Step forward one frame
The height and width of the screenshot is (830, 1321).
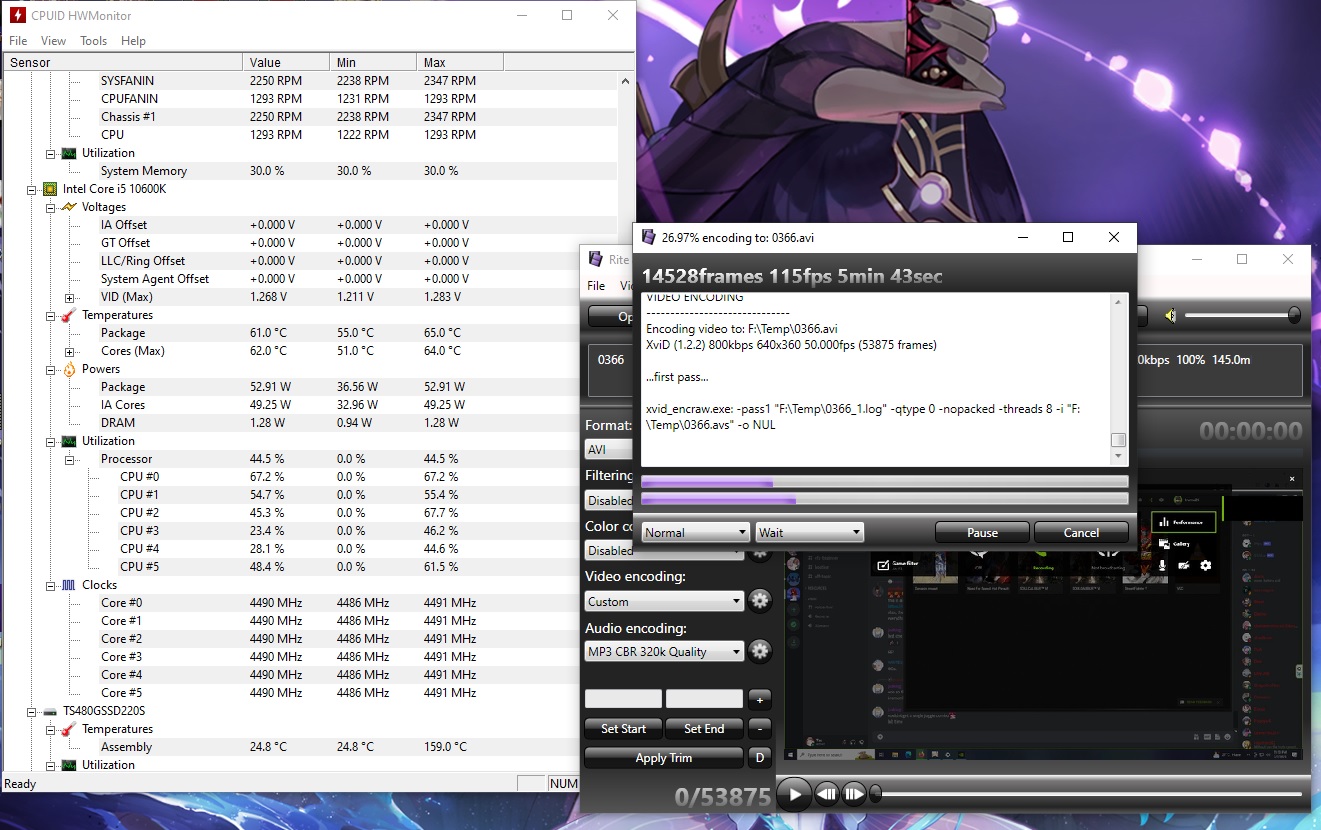[x=853, y=795]
